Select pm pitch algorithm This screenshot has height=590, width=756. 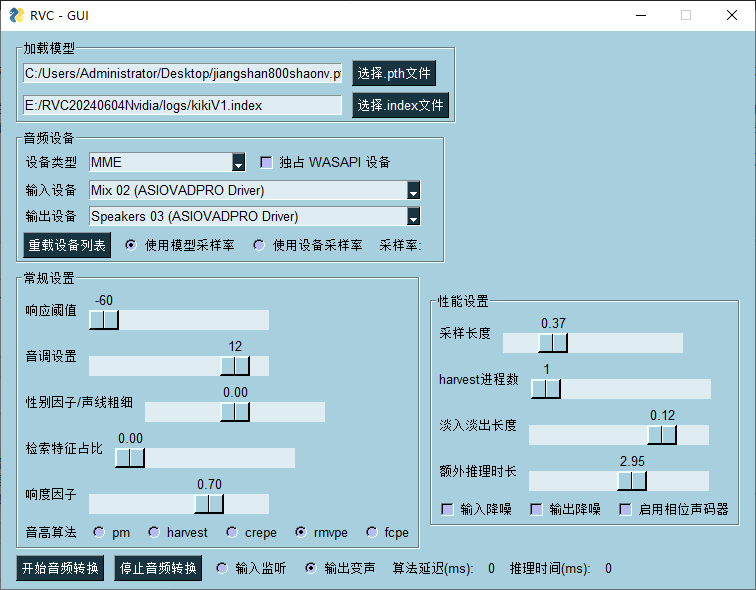click(99, 532)
